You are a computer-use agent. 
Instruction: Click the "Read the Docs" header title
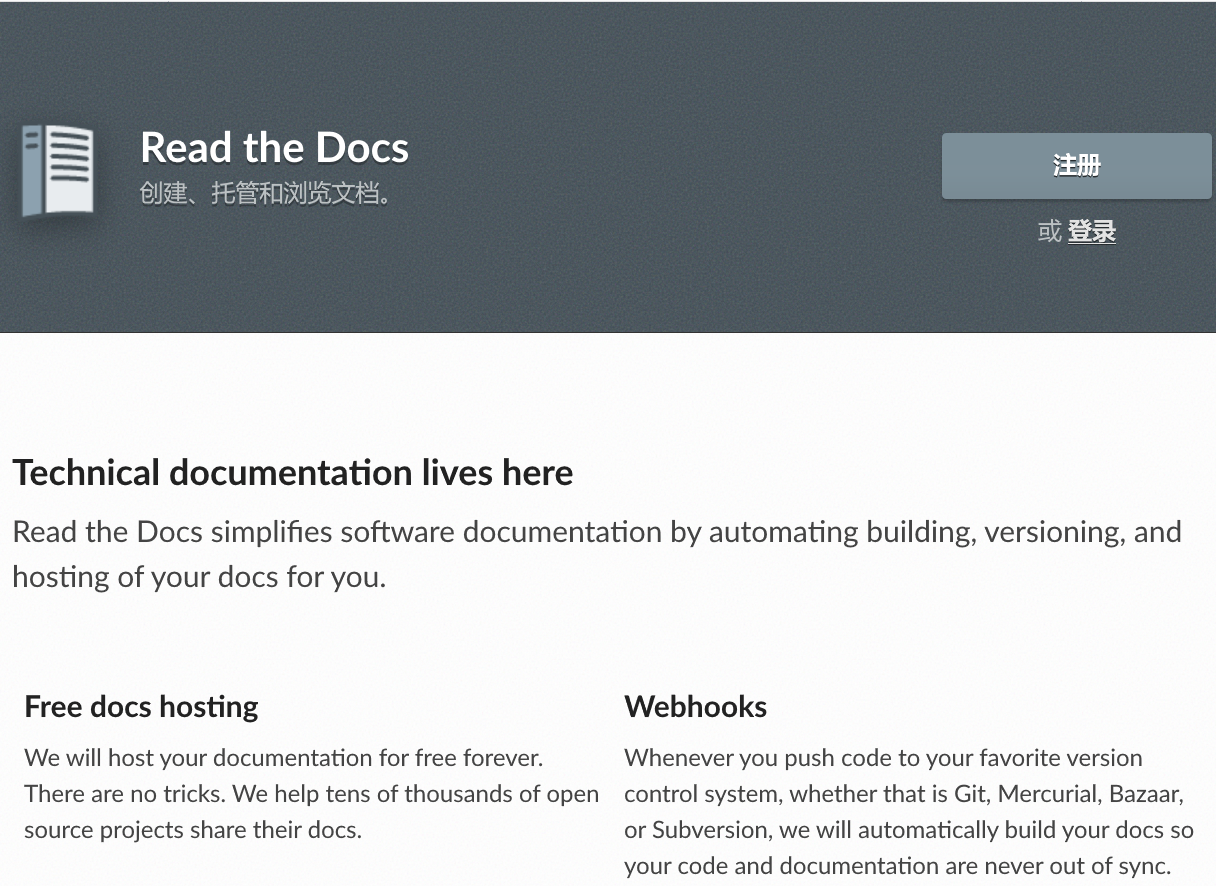tap(274, 148)
